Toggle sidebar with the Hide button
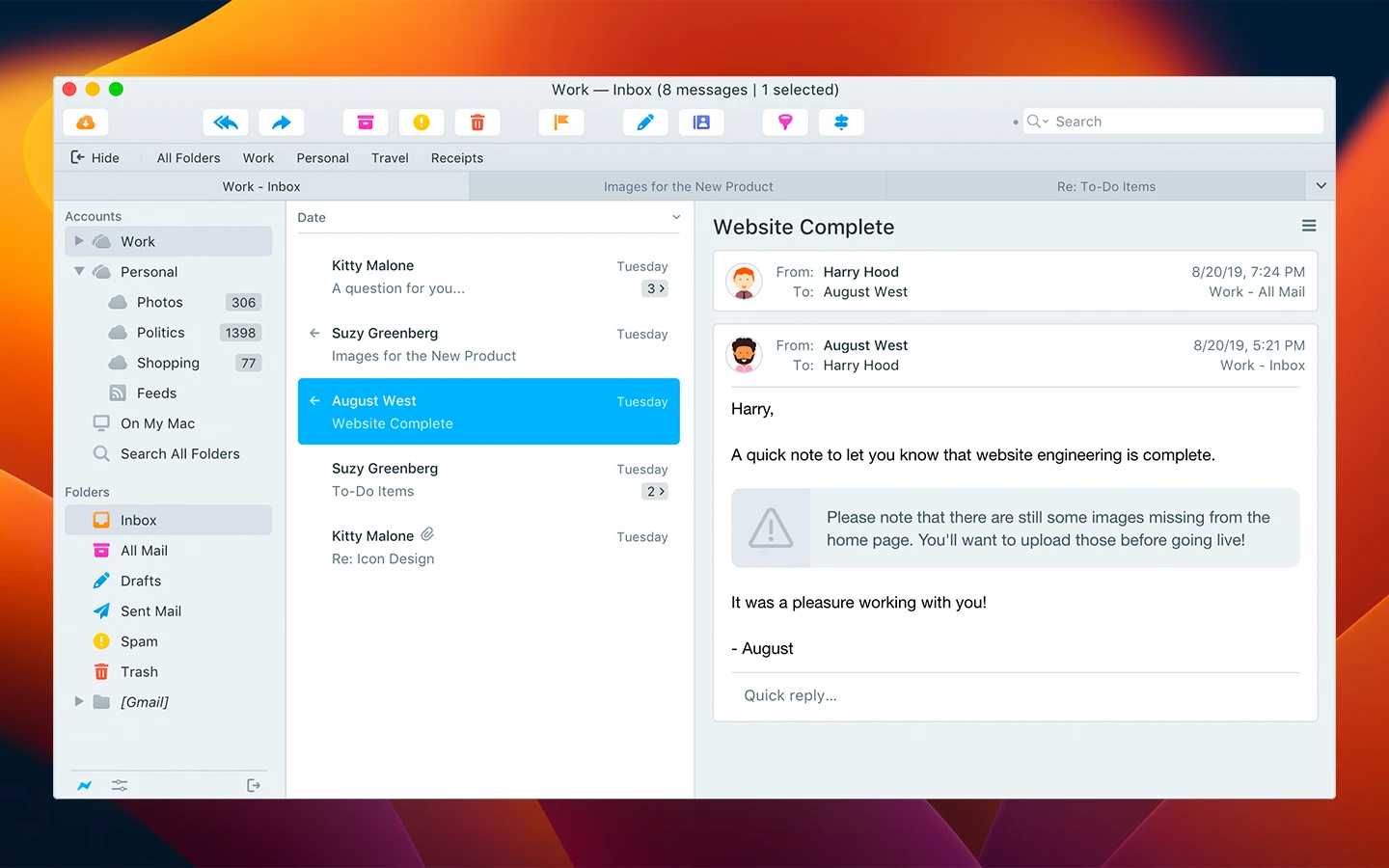This screenshot has height=868, width=1389. tap(95, 158)
